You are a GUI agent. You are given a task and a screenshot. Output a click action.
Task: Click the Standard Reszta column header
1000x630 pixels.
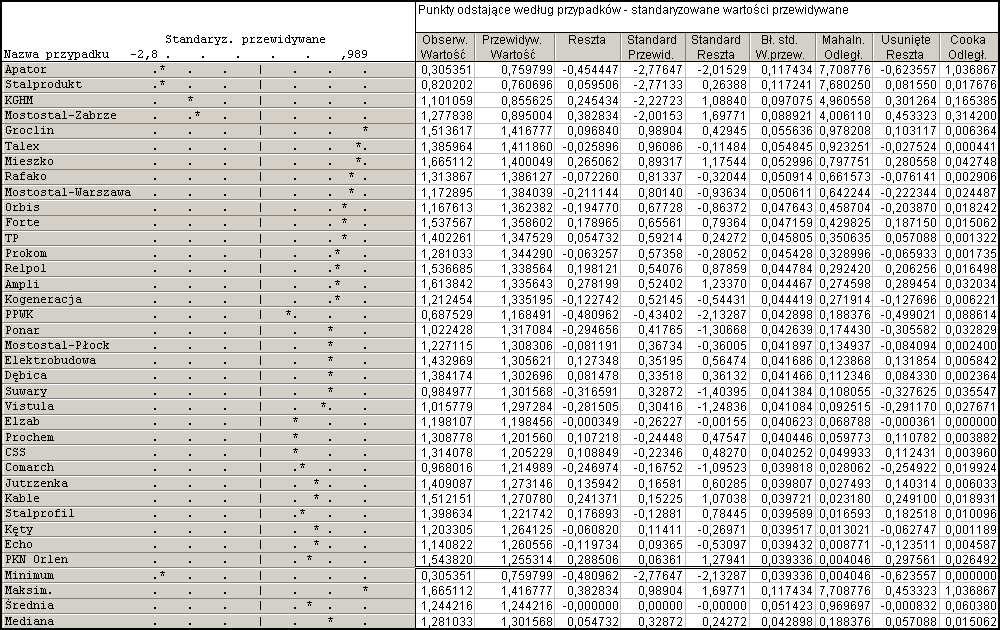[x=716, y=47]
